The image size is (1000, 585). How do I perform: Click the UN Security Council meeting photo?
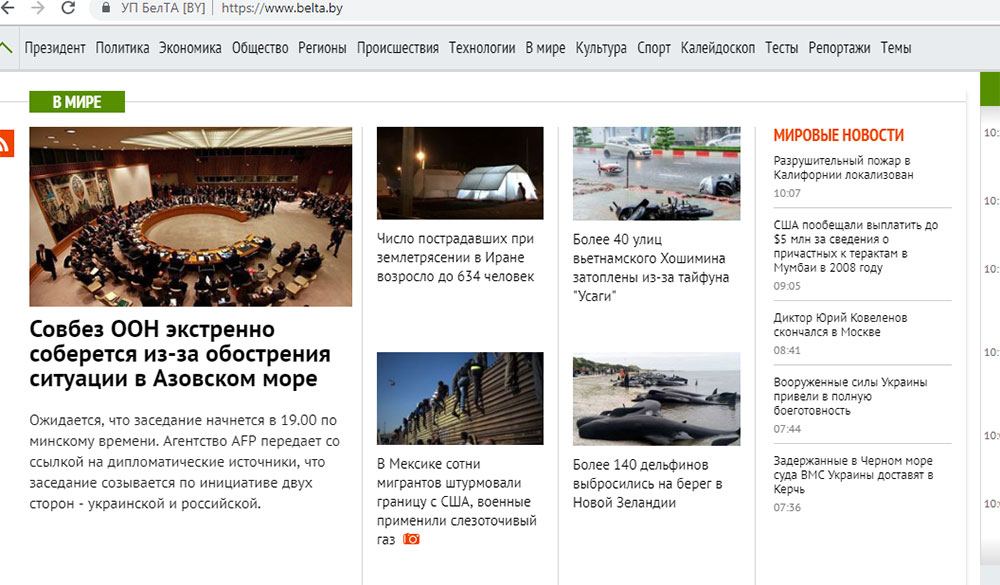pos(190,216)
